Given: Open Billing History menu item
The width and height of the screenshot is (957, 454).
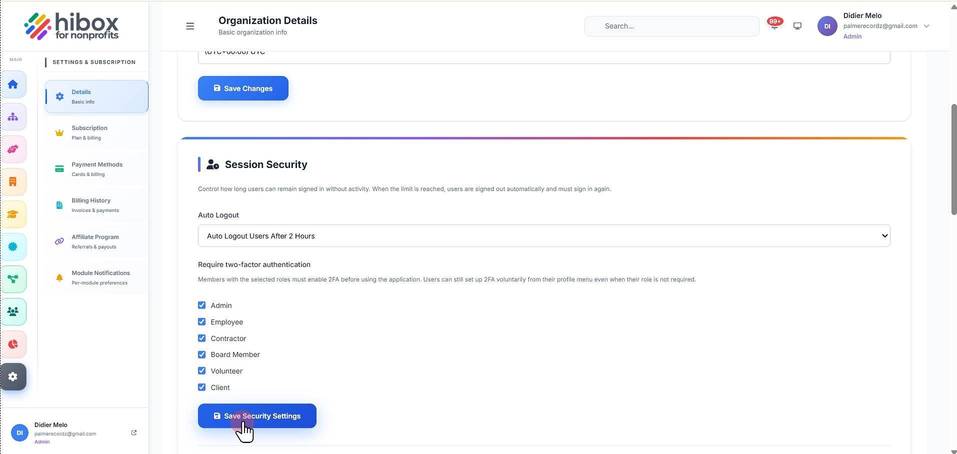Looking at the screenshot, I should coord(96,205).
